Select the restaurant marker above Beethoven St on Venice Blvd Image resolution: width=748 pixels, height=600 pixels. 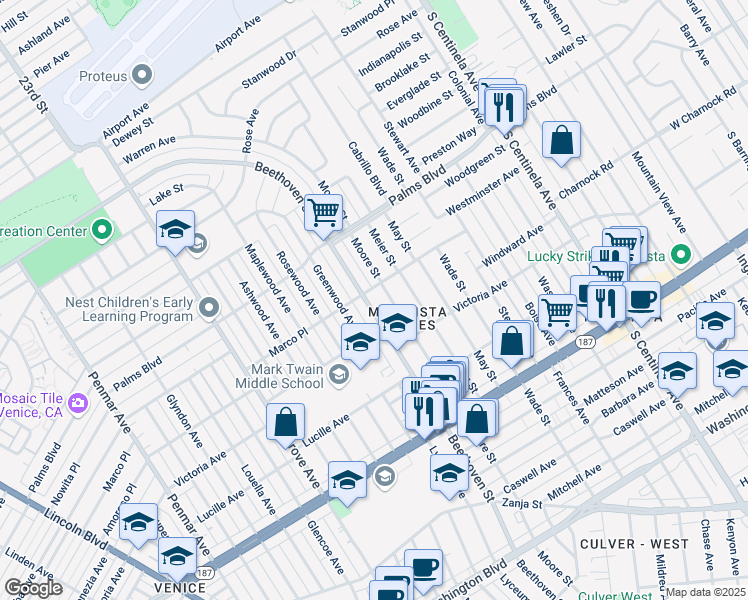coord(425,412)
